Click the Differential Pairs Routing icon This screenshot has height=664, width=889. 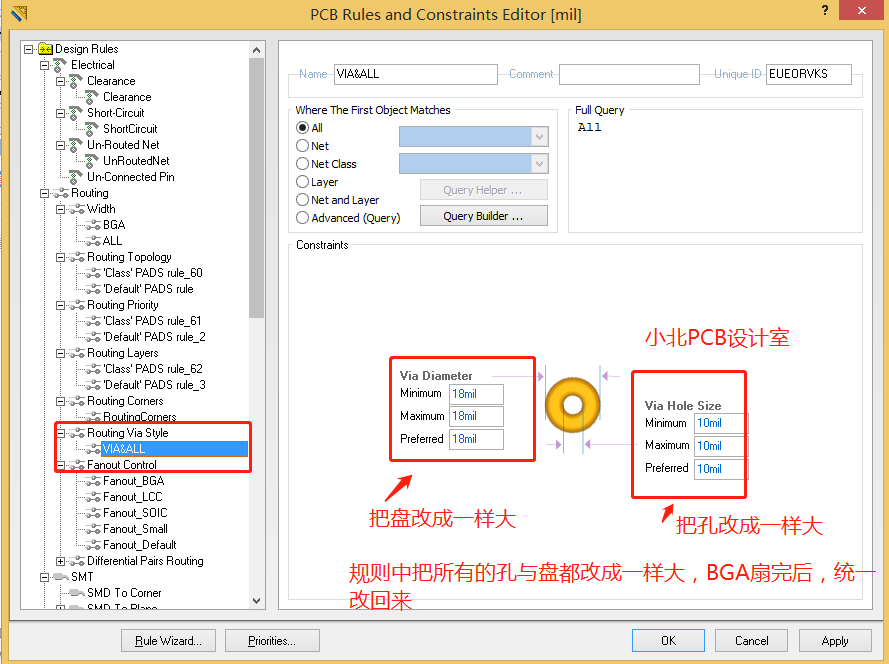[x=77, y=561]
